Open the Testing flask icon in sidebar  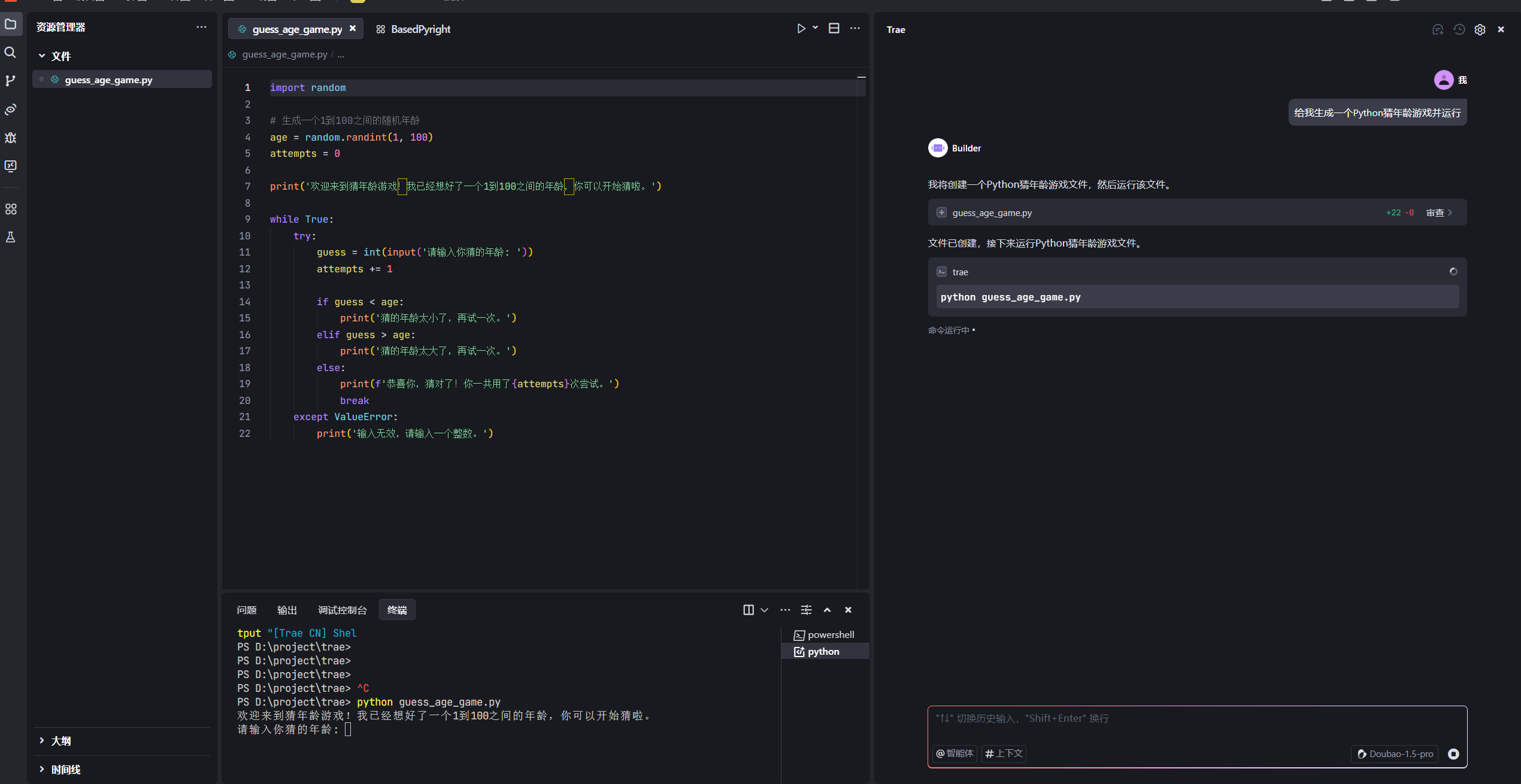[x=10, y=237]
